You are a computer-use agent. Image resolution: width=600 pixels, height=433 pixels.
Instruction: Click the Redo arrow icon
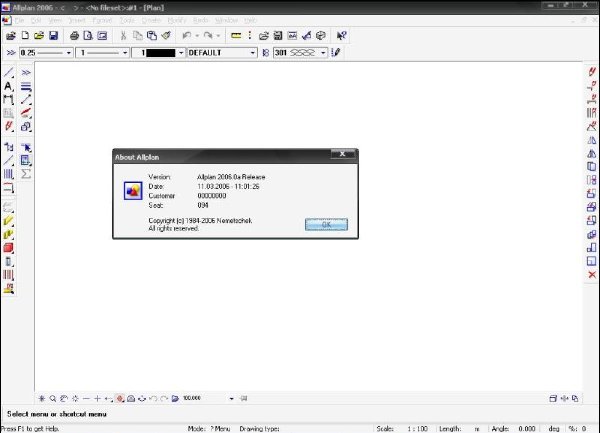pos(208,36)
